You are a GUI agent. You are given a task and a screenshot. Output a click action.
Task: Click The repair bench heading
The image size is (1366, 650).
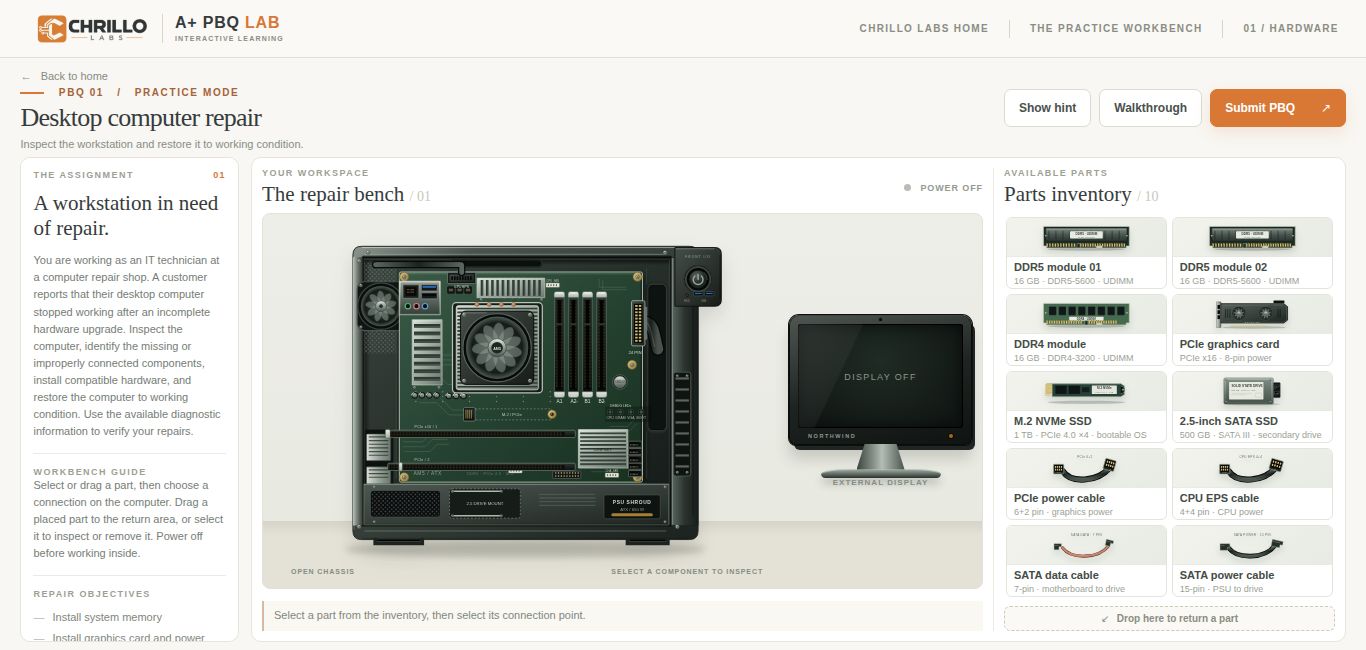point(333,194)
